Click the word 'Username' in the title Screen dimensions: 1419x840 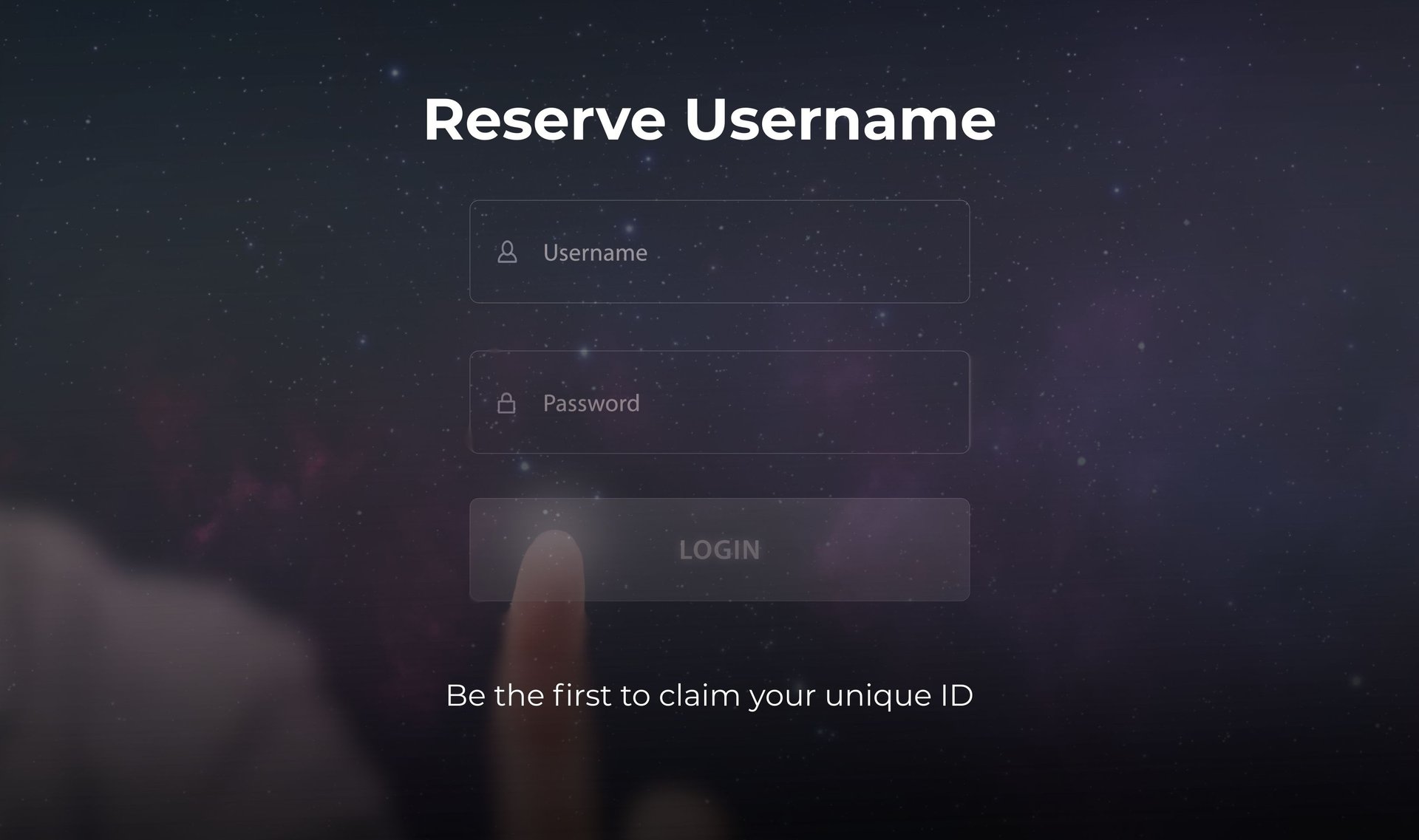[840, 119]
